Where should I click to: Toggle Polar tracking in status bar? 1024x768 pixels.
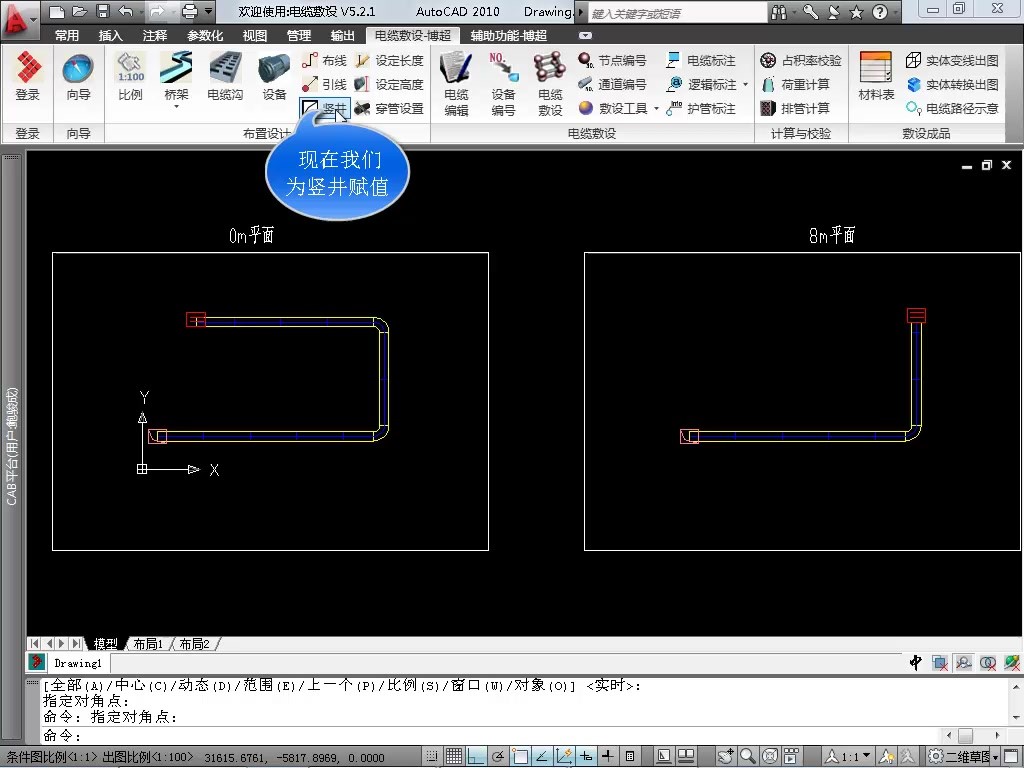[x=498, y=757]
